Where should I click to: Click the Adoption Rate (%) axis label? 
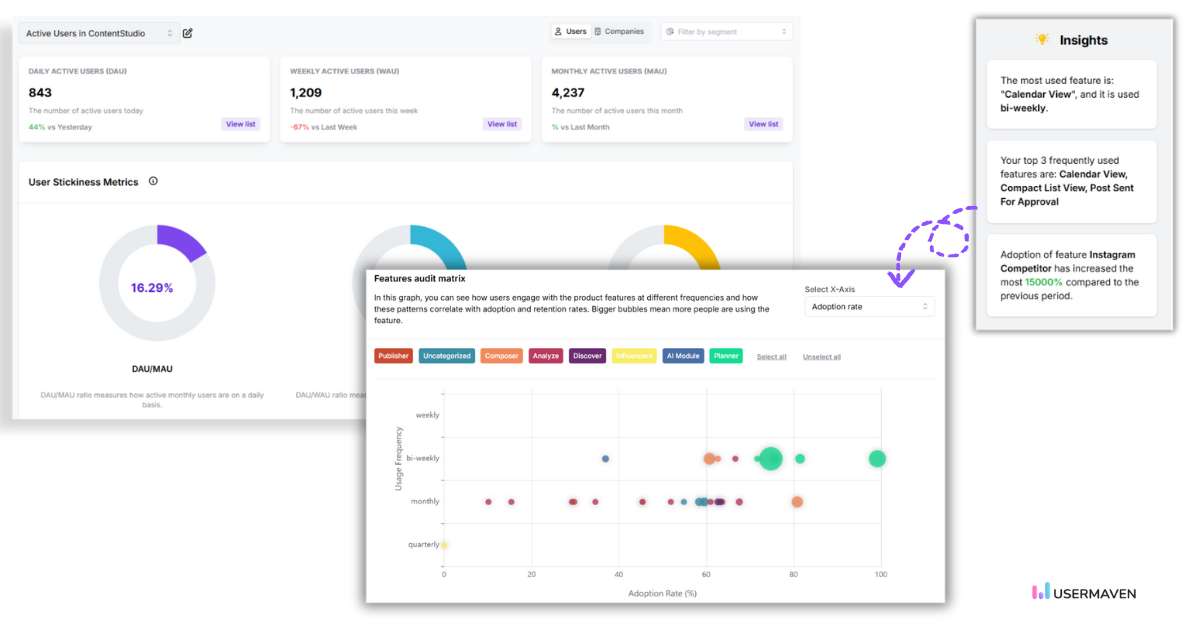pyautogui.click(x=662, y=593)
